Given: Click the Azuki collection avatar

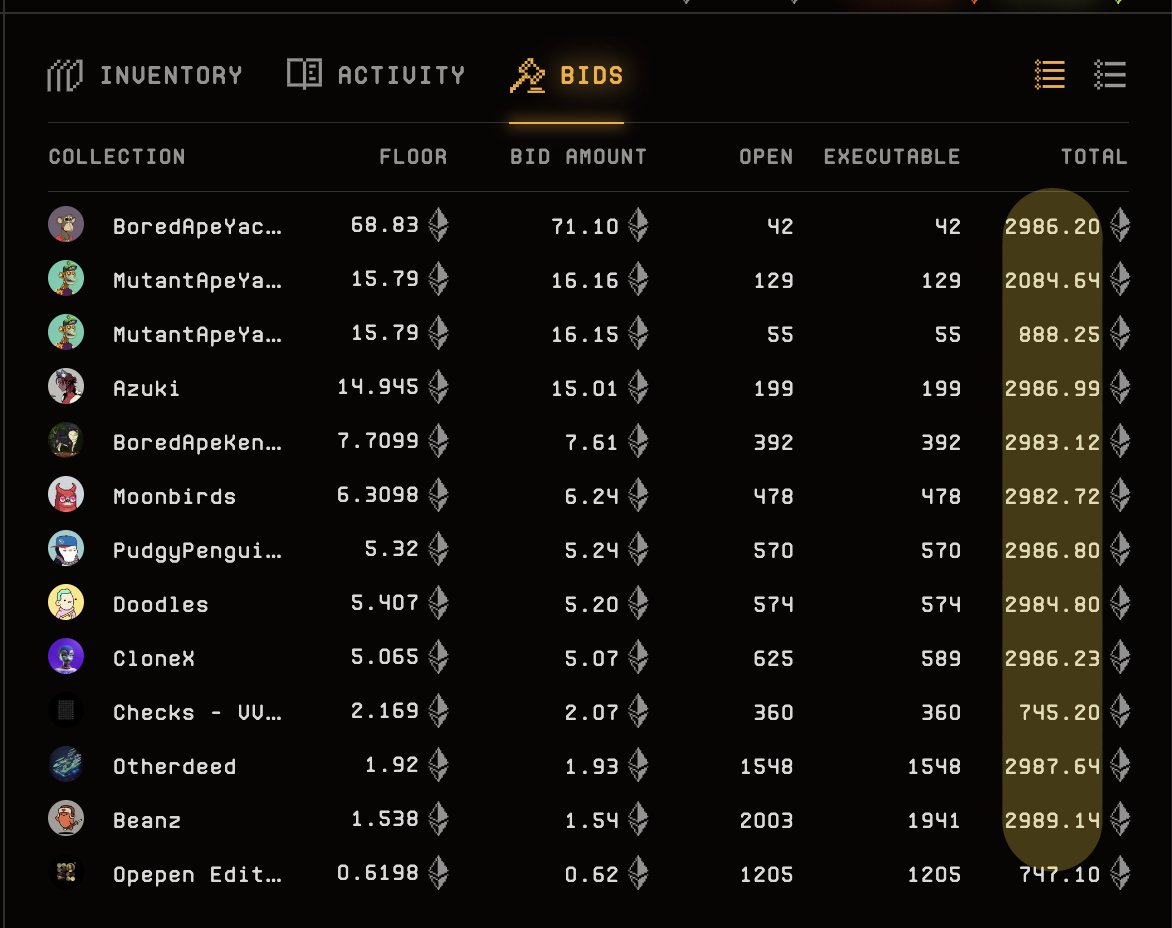Looking at the screenshot, I should 66,386.
